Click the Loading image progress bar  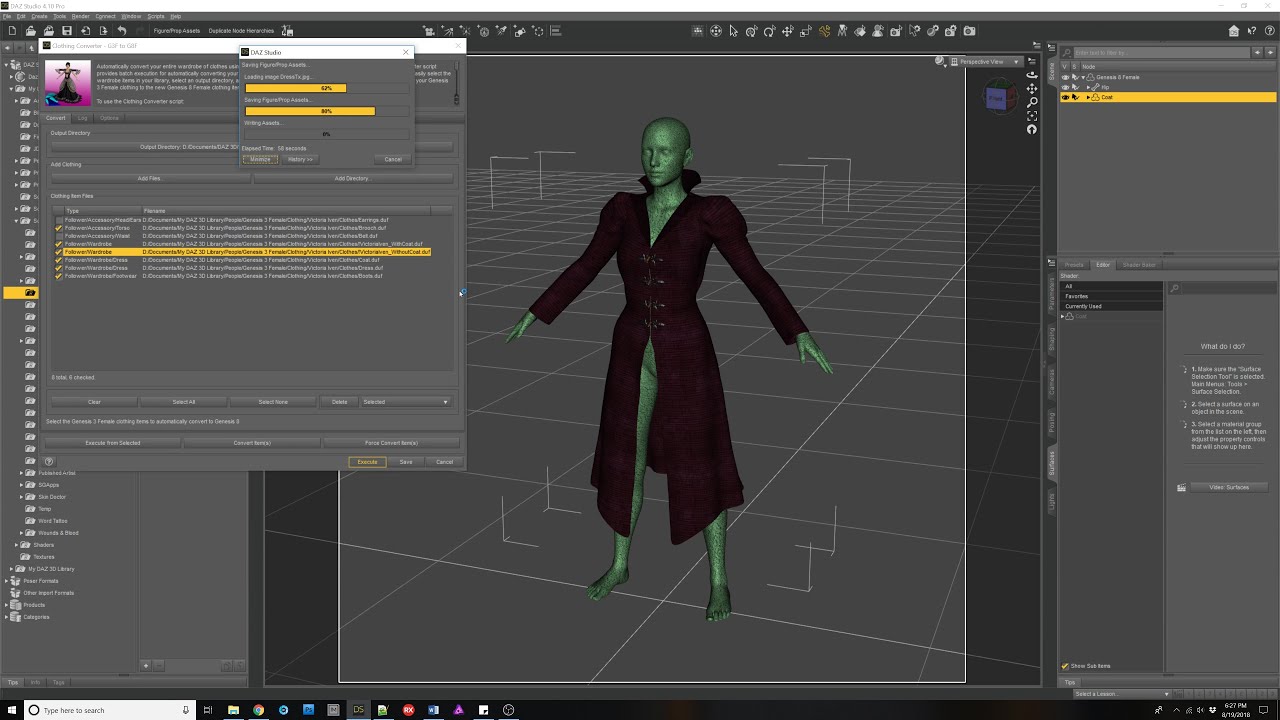326,88
